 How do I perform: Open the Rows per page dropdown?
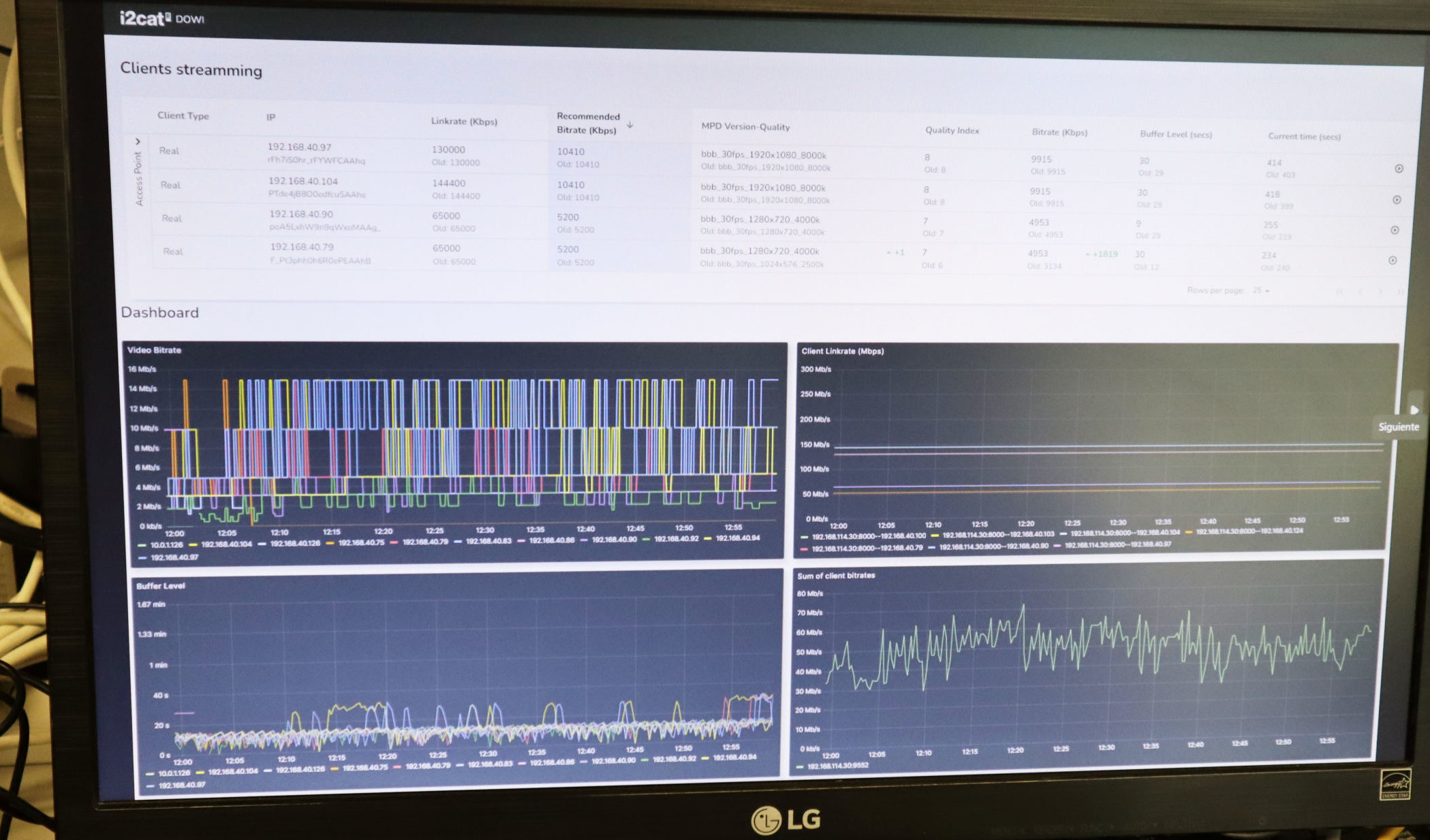(x=1262, y=291)
